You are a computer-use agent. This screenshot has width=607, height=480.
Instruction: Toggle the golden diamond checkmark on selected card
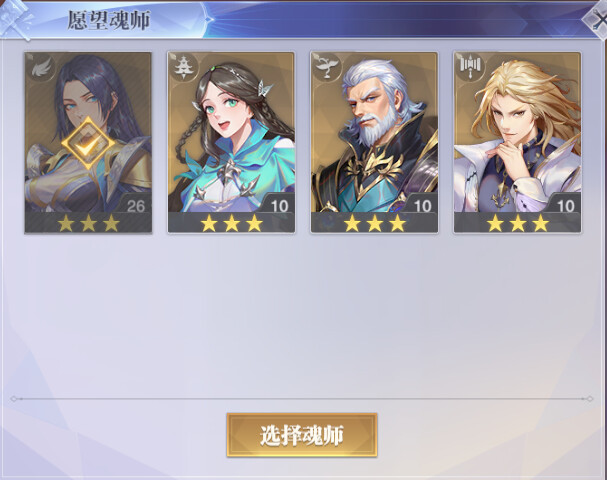pos(89,144)
